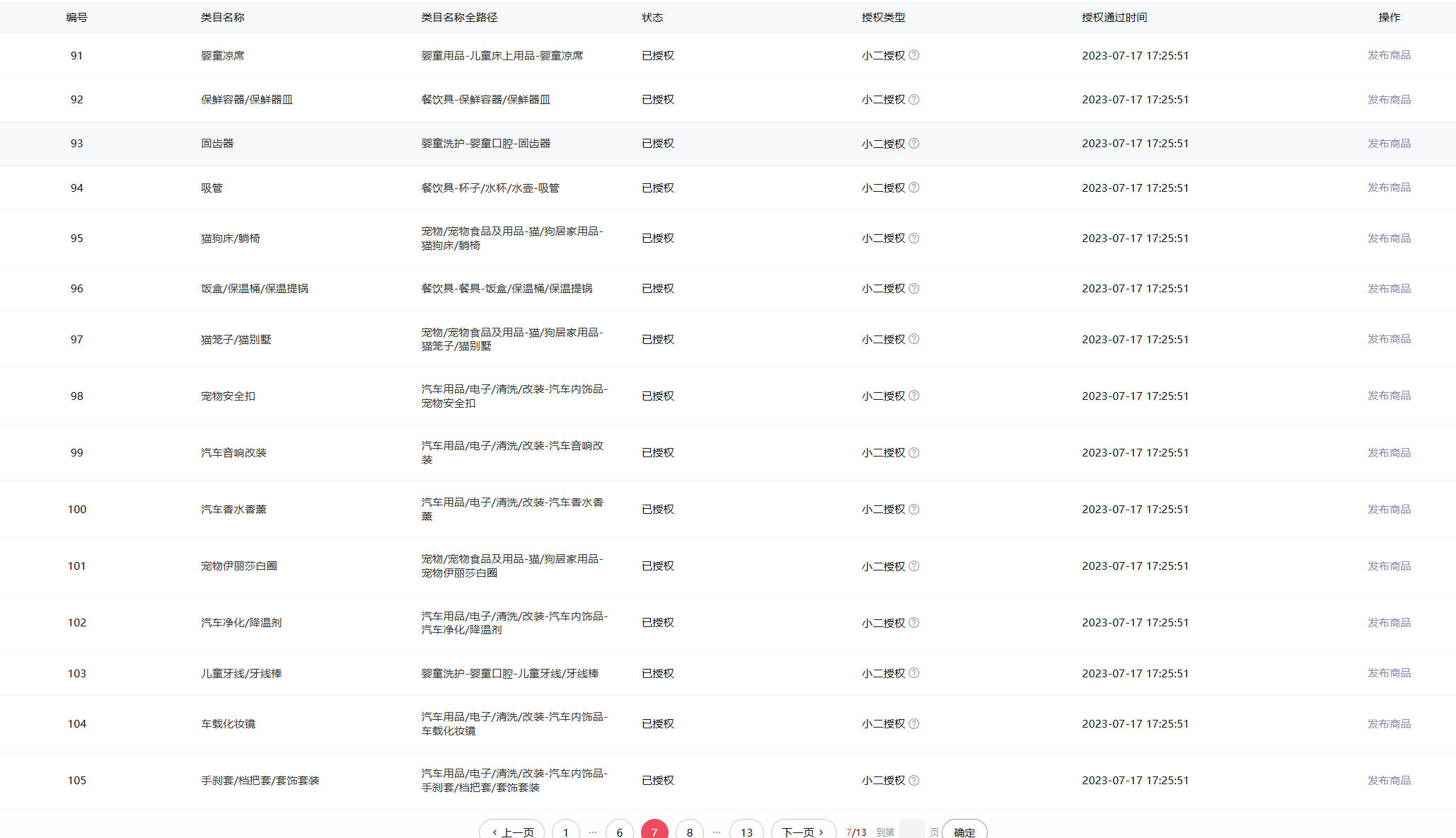Jump to last page 13
Image resolution: width=1456 pixels, height=838 pixels.
pyautogui.click(x=746, y=832)
